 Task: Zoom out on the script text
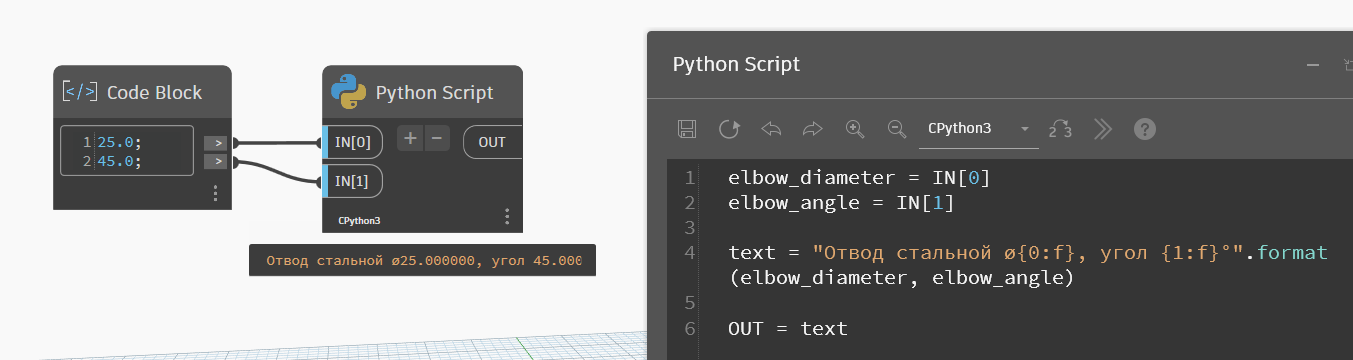click(896, 129)
